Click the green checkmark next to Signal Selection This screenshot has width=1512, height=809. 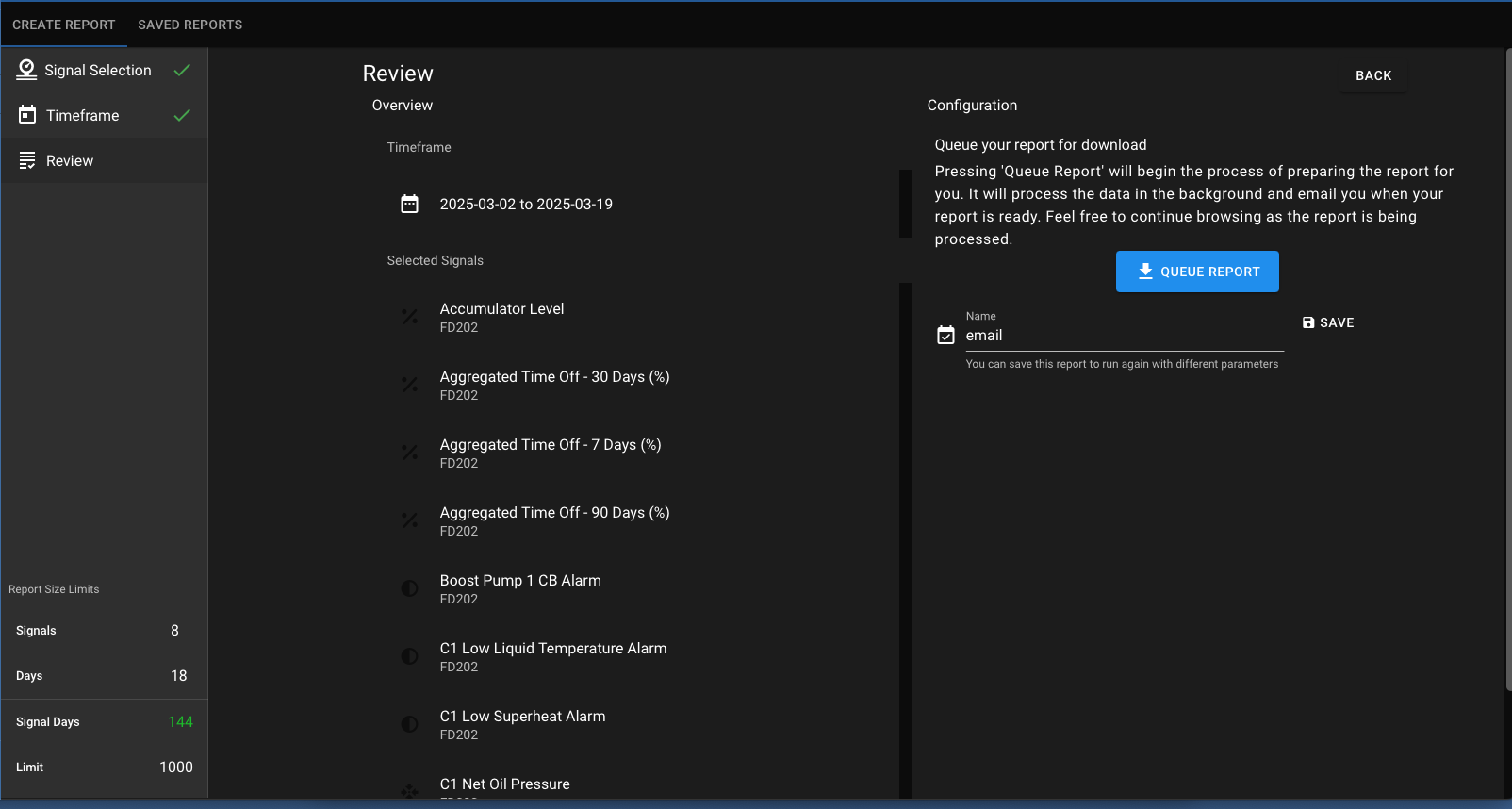pyautogui.click(x=182, y=70)
